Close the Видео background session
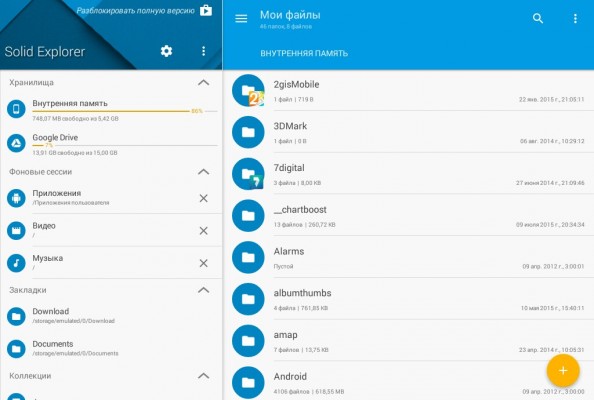594x400 pixels. pos(203,231)
